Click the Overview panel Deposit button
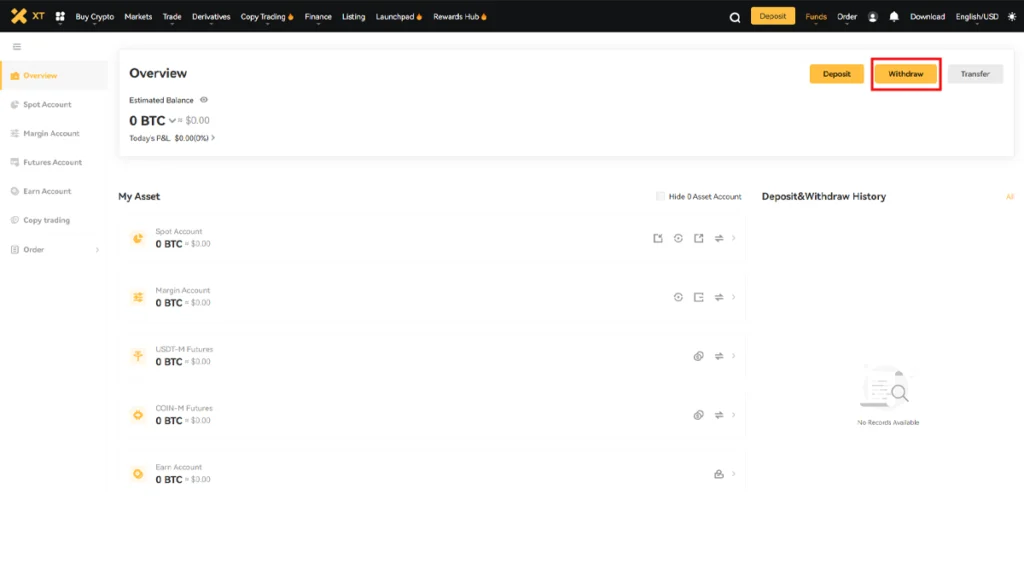Screen dimensions: 1024x576 [837, 74]
